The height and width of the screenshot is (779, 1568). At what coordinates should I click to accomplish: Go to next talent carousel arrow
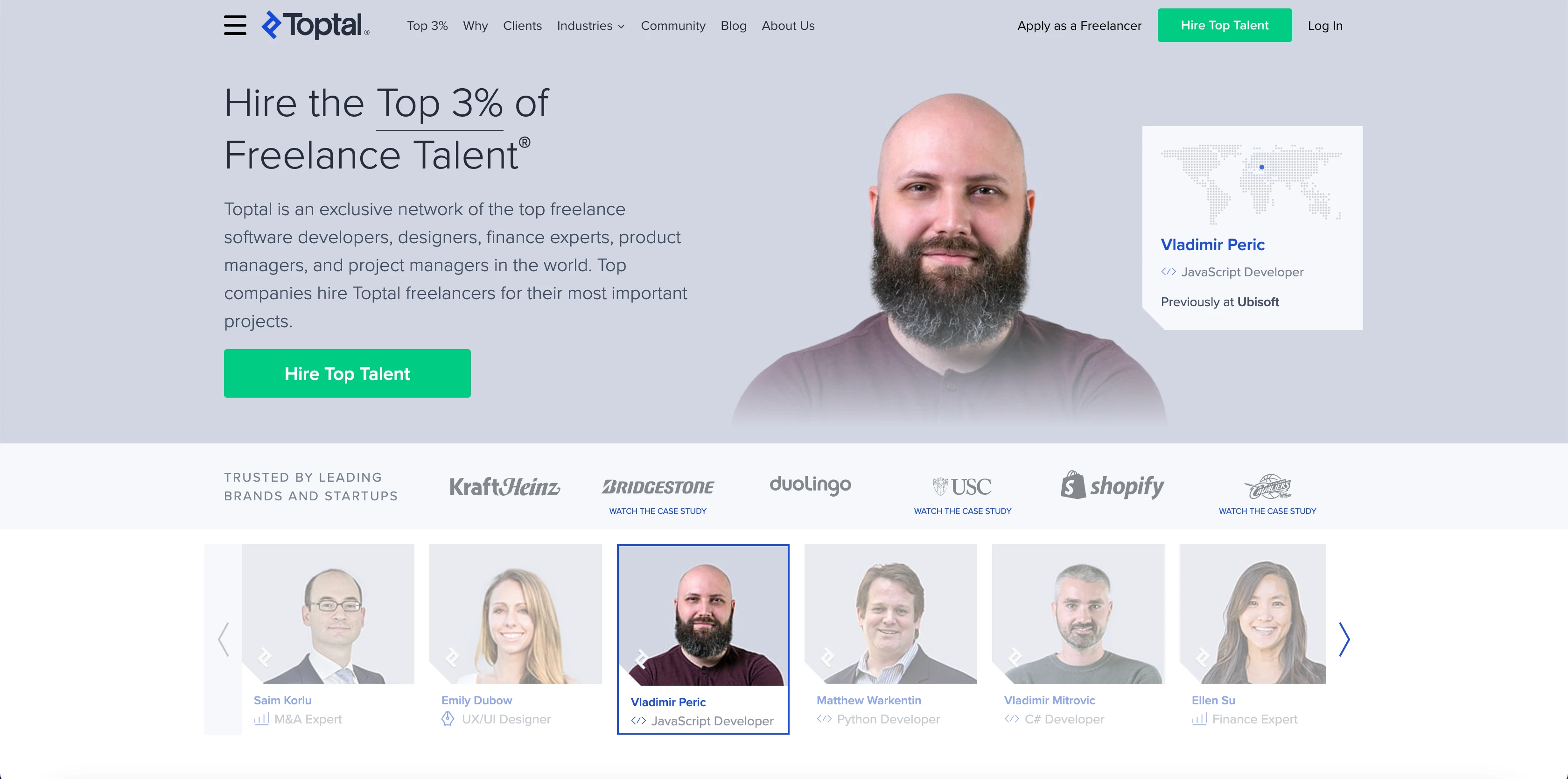pyautogui.click(x=1344, y=639)
